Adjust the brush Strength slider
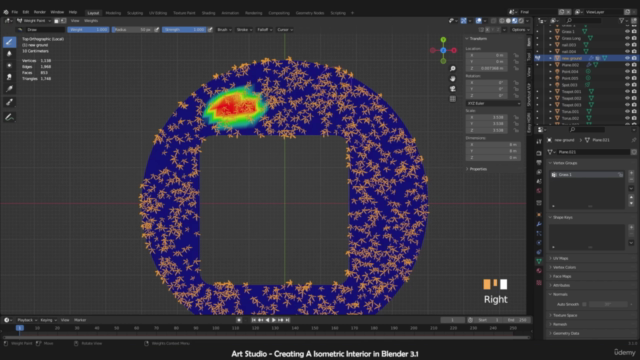The height and width of the screenshot is (360, 640). tap(184, 30)
